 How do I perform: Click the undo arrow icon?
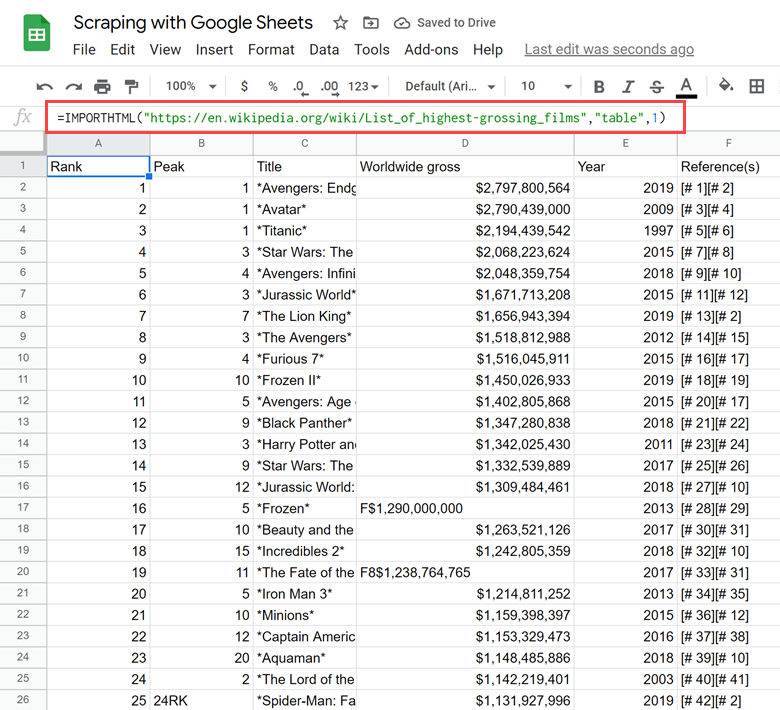(44, 87)
